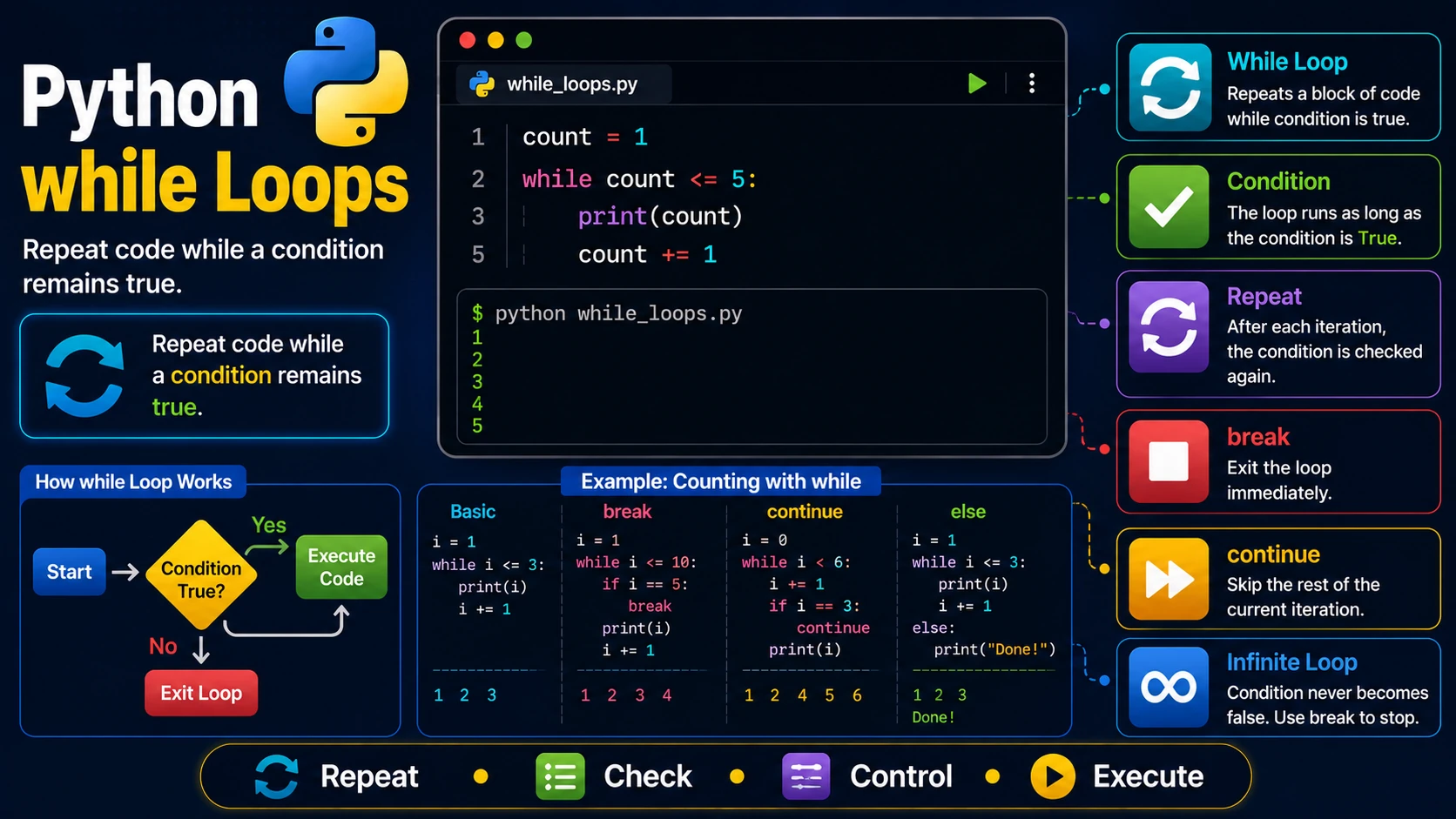Click the break card title
This screenshot has width=1456, height=819.
(x=1257, y=437)
